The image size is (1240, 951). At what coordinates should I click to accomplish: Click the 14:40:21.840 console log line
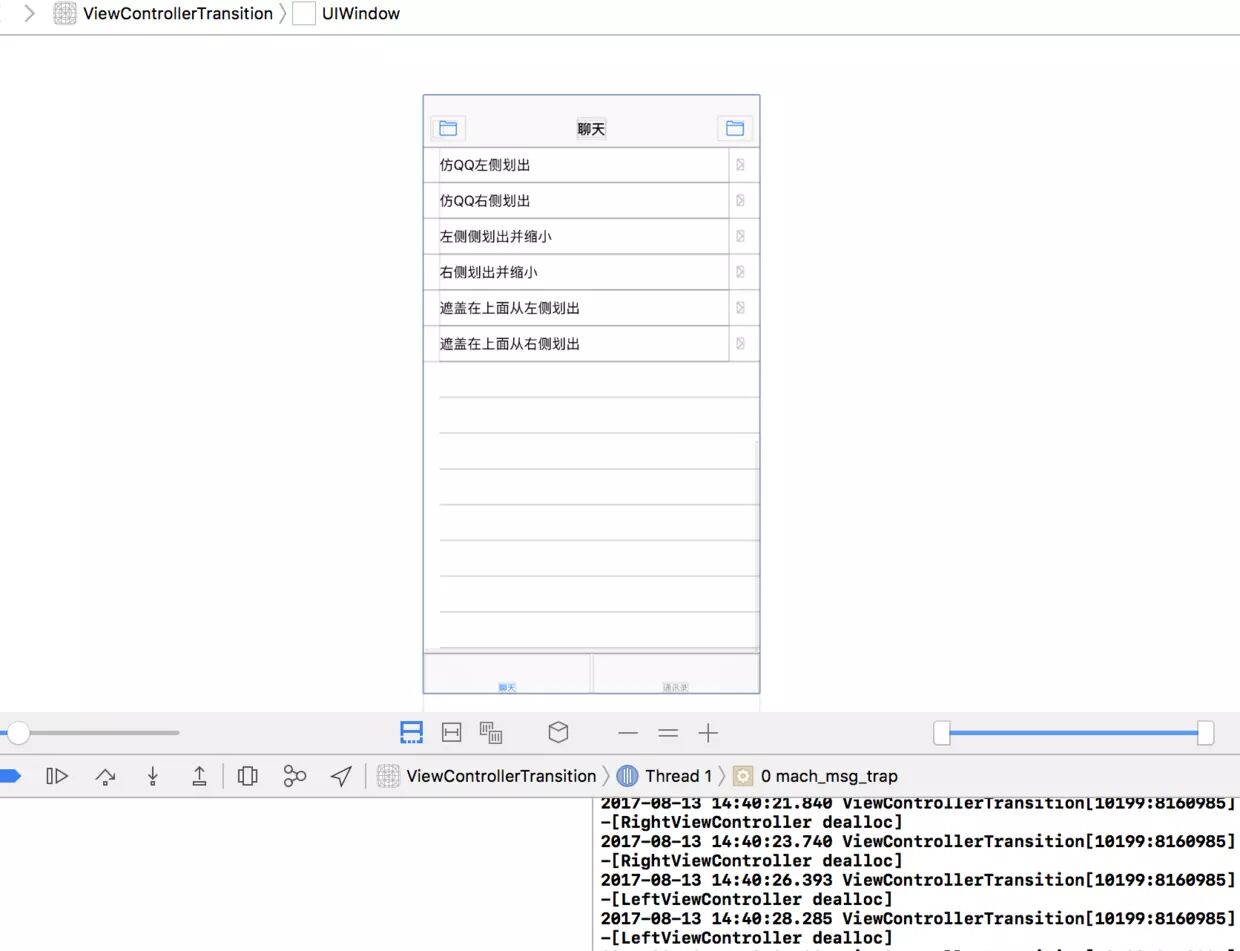(917, 802)
